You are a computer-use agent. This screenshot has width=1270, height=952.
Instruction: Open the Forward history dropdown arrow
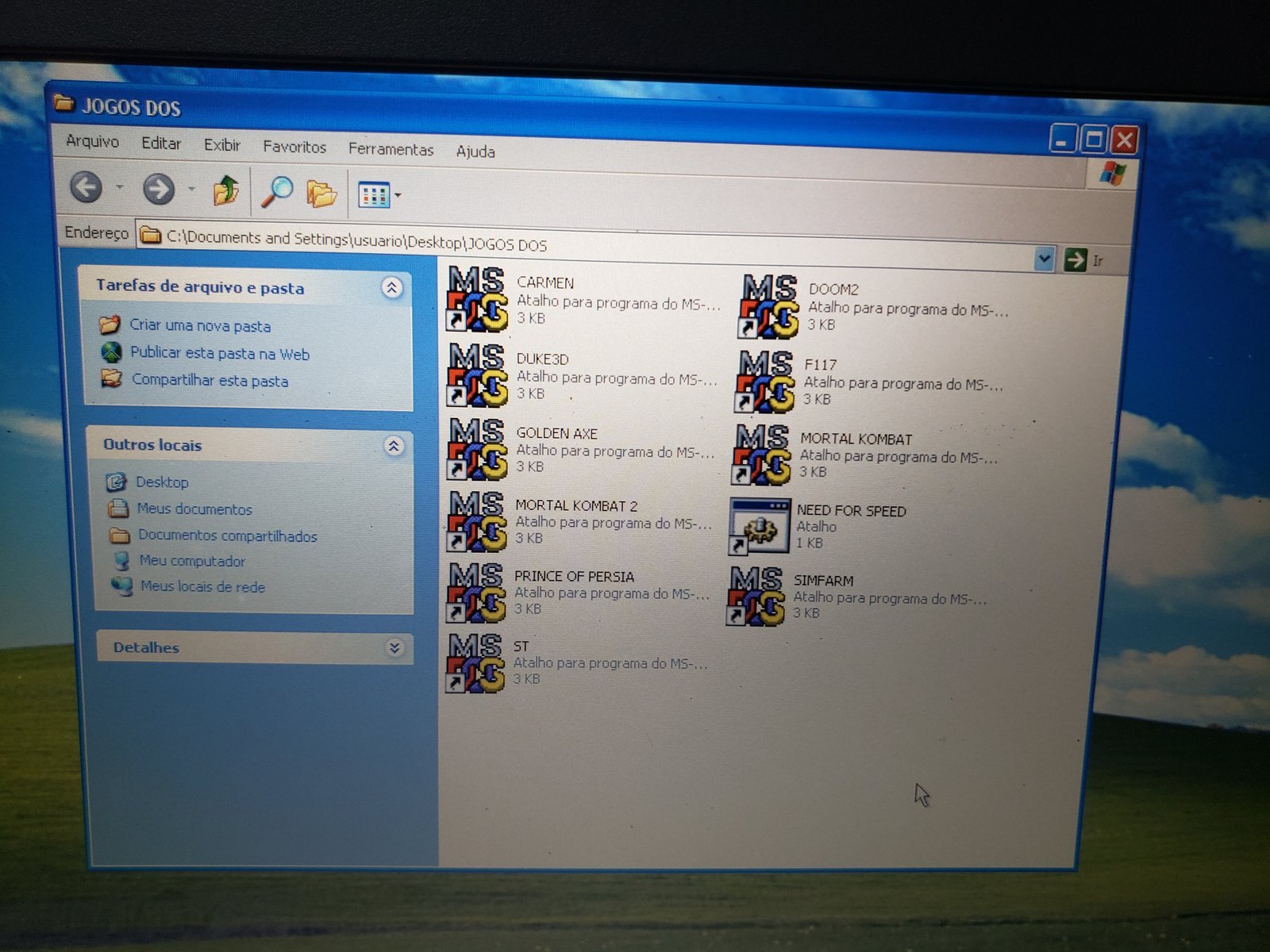[191, 189]
